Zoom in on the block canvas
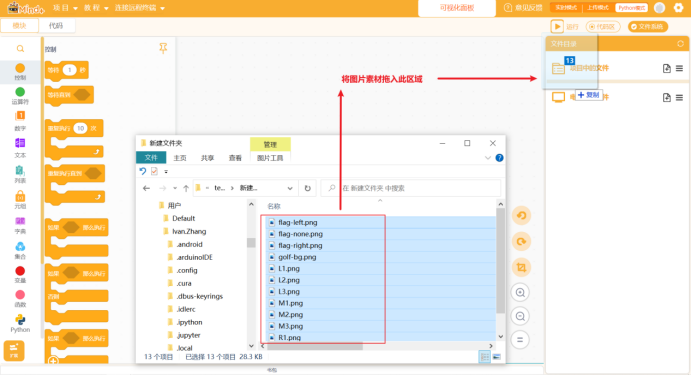692x375 pixels. click(520, 292)
